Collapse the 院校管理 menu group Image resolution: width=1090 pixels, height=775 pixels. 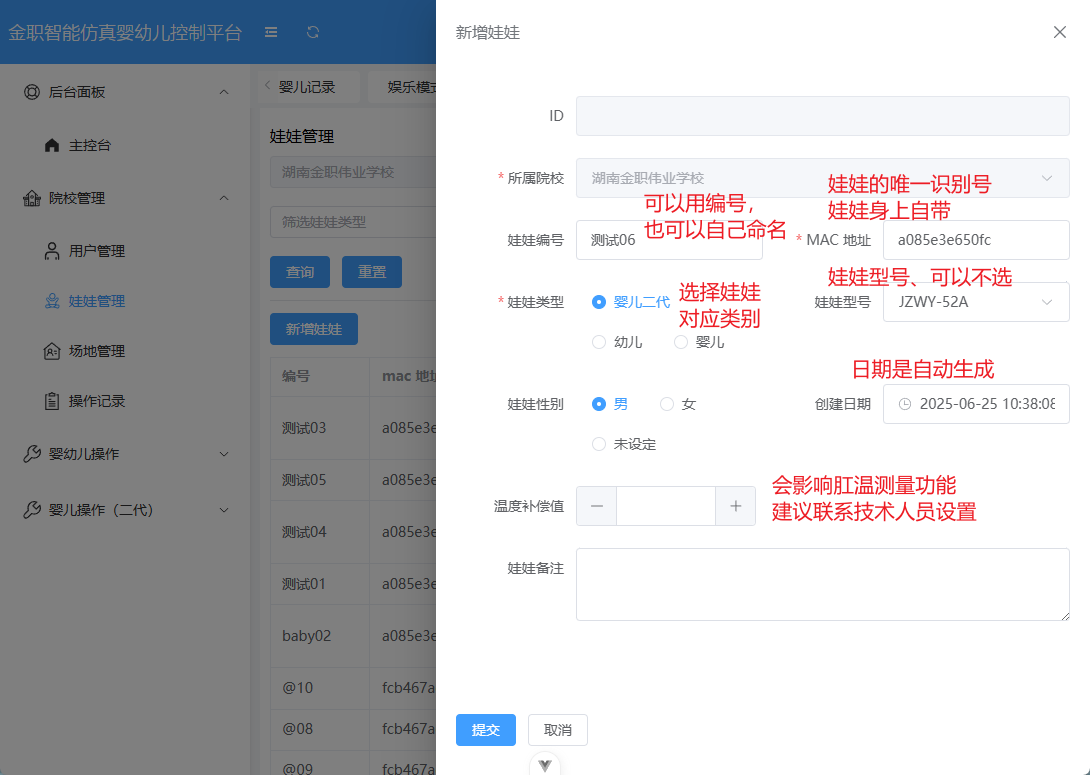click(224, 198)
